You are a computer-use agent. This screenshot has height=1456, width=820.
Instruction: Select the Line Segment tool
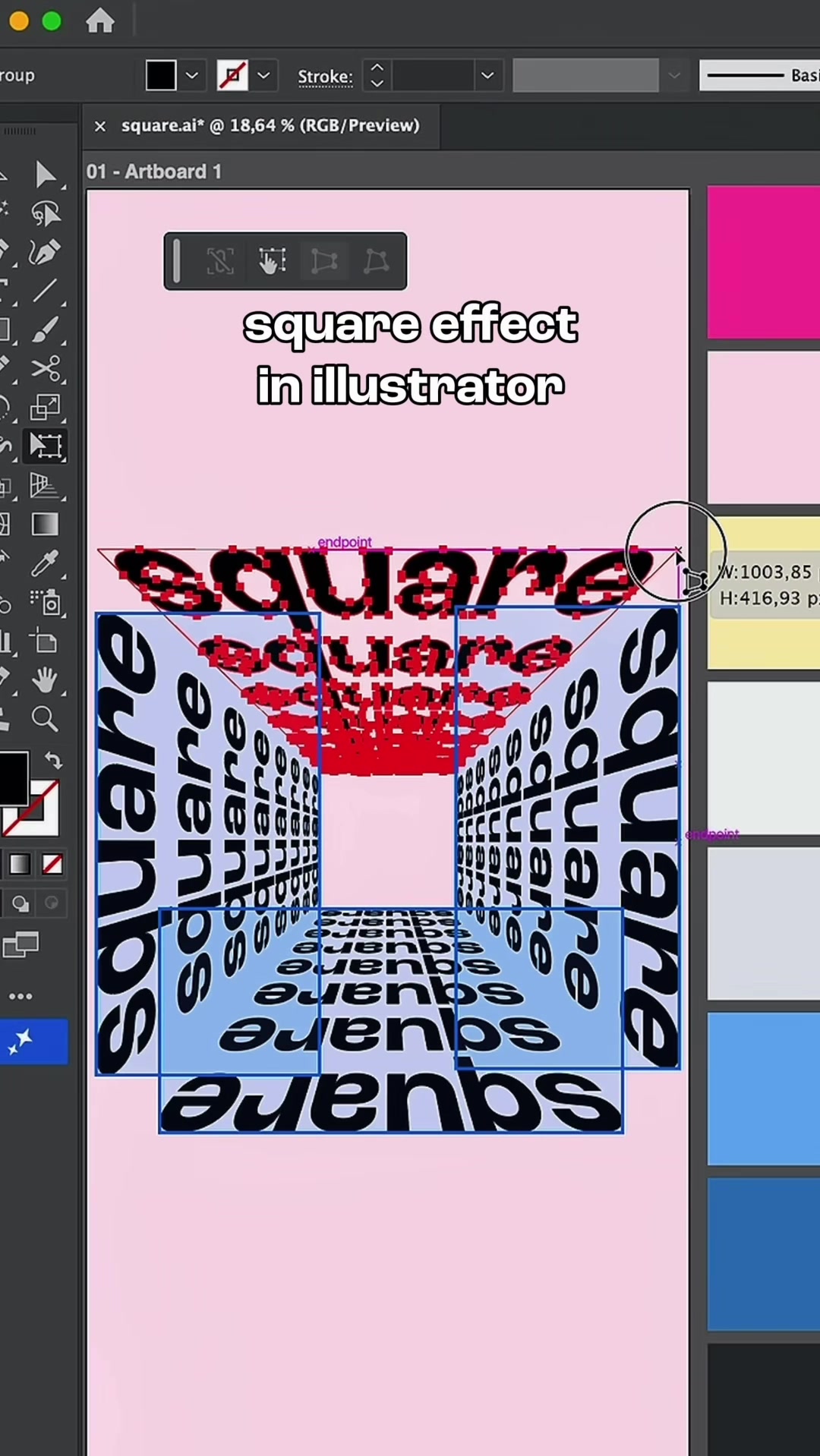point(46,290)
